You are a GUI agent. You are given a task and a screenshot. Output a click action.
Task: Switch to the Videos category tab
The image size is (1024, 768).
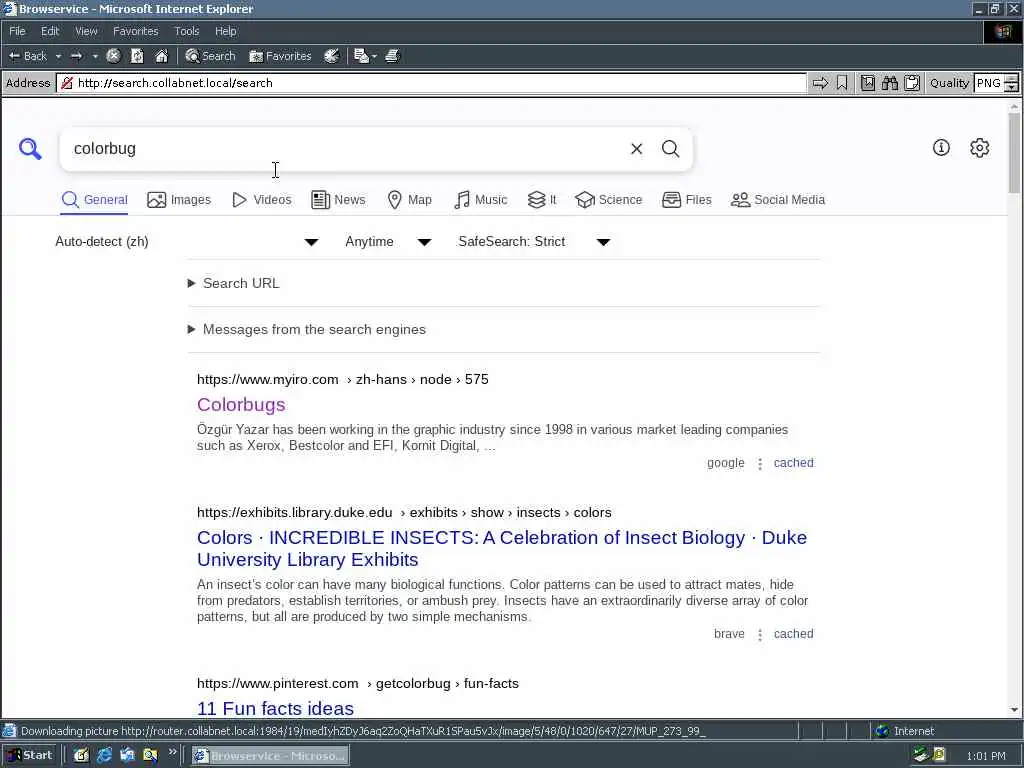pos(262,200)
